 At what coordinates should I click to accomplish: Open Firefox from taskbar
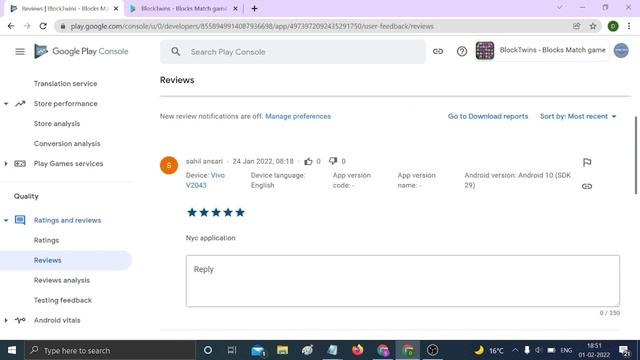tap(358, 350)
